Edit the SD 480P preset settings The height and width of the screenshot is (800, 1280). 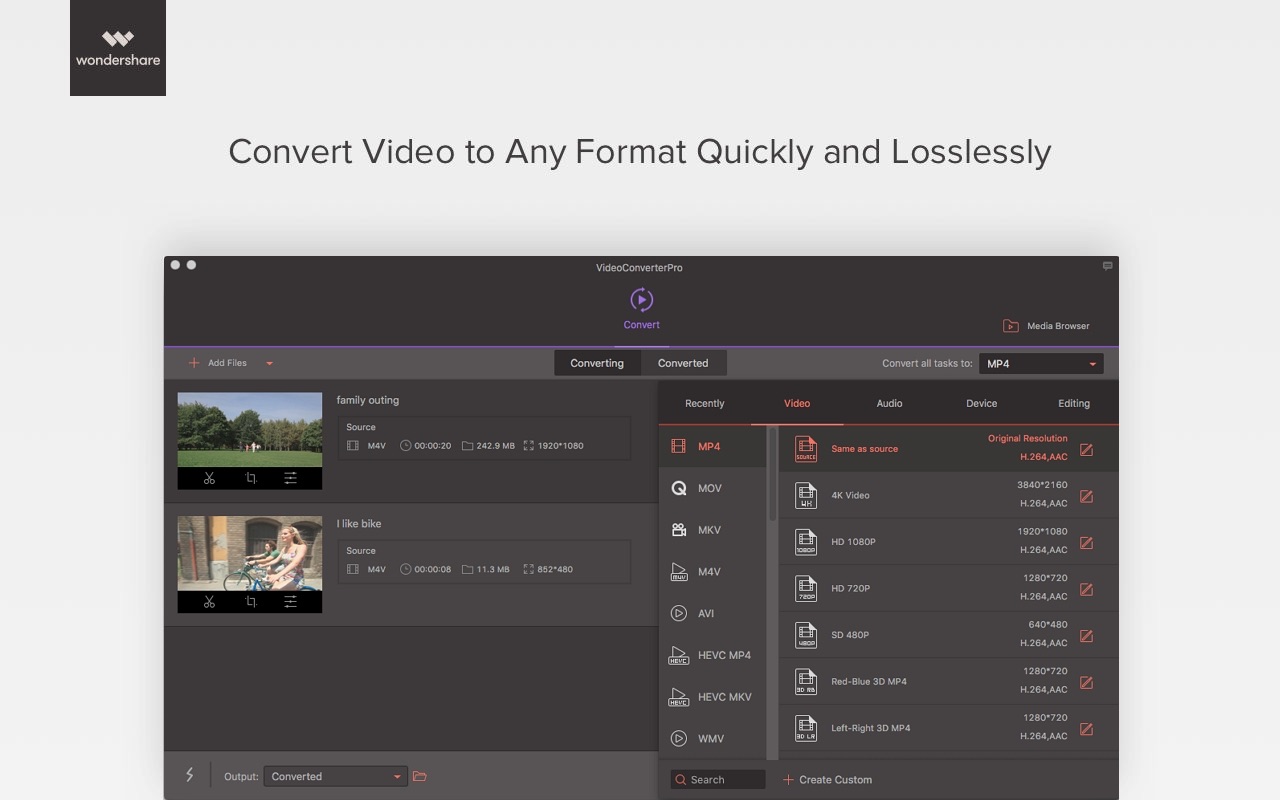(1086, 636)
